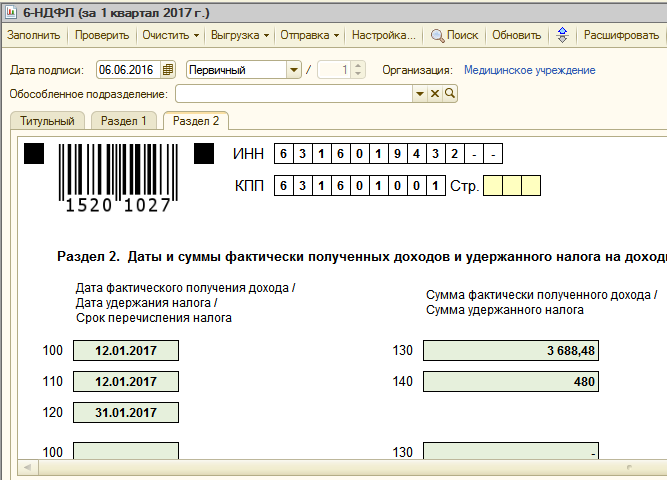This screenshot has width=667, height=480.
Task: Open subdivision lookup with magnifier icon
Action: tap(450, 93)
